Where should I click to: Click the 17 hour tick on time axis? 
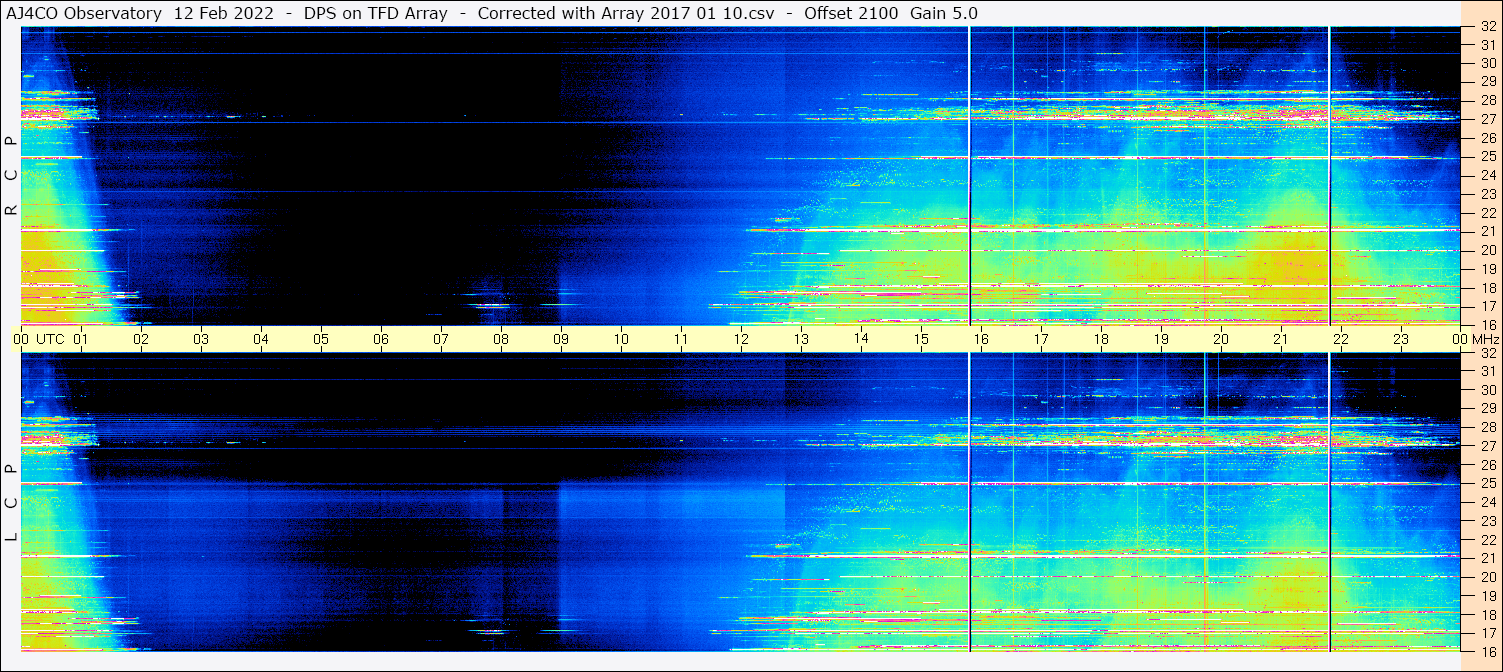point(1041,339)
